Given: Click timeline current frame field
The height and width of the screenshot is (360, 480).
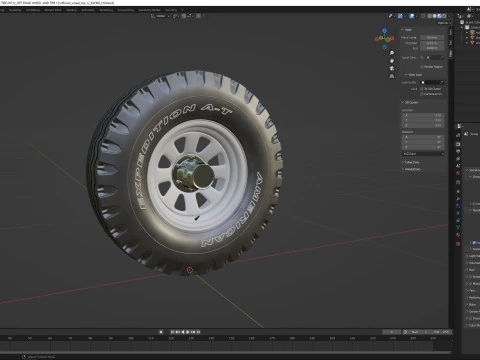Looking at the screenshot, I should point(392,332).
